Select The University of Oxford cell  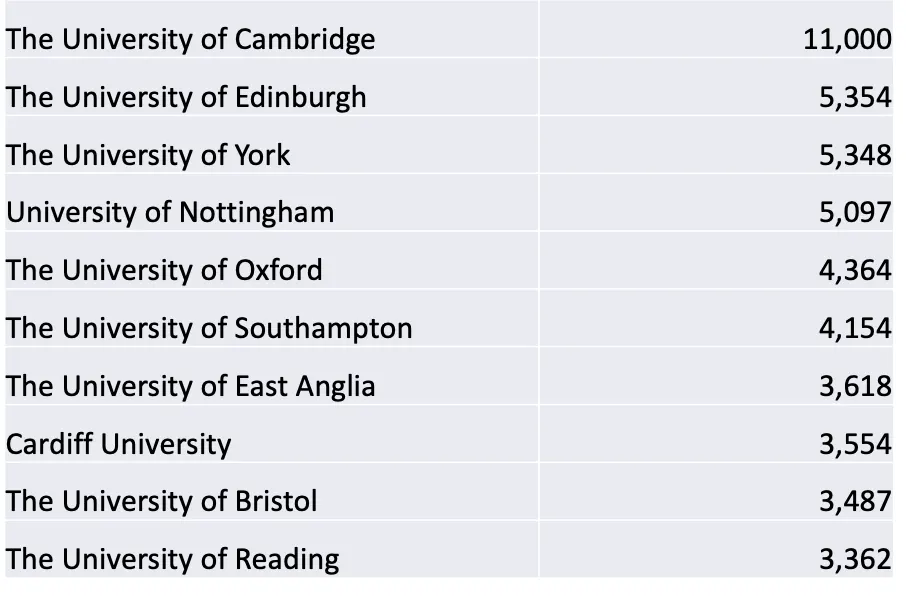(272, 260)
